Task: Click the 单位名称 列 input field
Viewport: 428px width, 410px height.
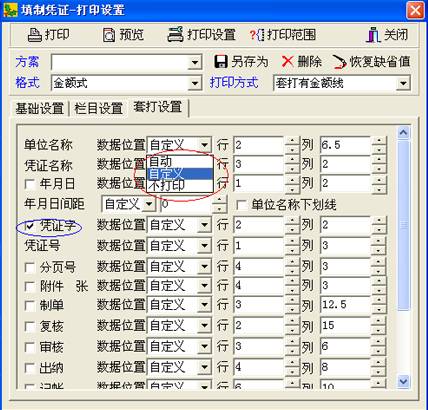Action: coord(345,145)
